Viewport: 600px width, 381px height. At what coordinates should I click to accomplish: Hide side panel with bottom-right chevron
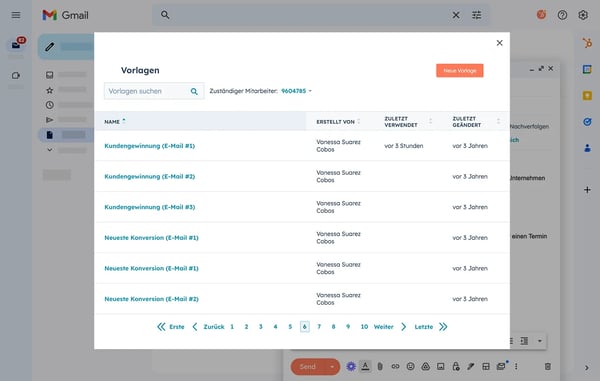tap(587, 368)
